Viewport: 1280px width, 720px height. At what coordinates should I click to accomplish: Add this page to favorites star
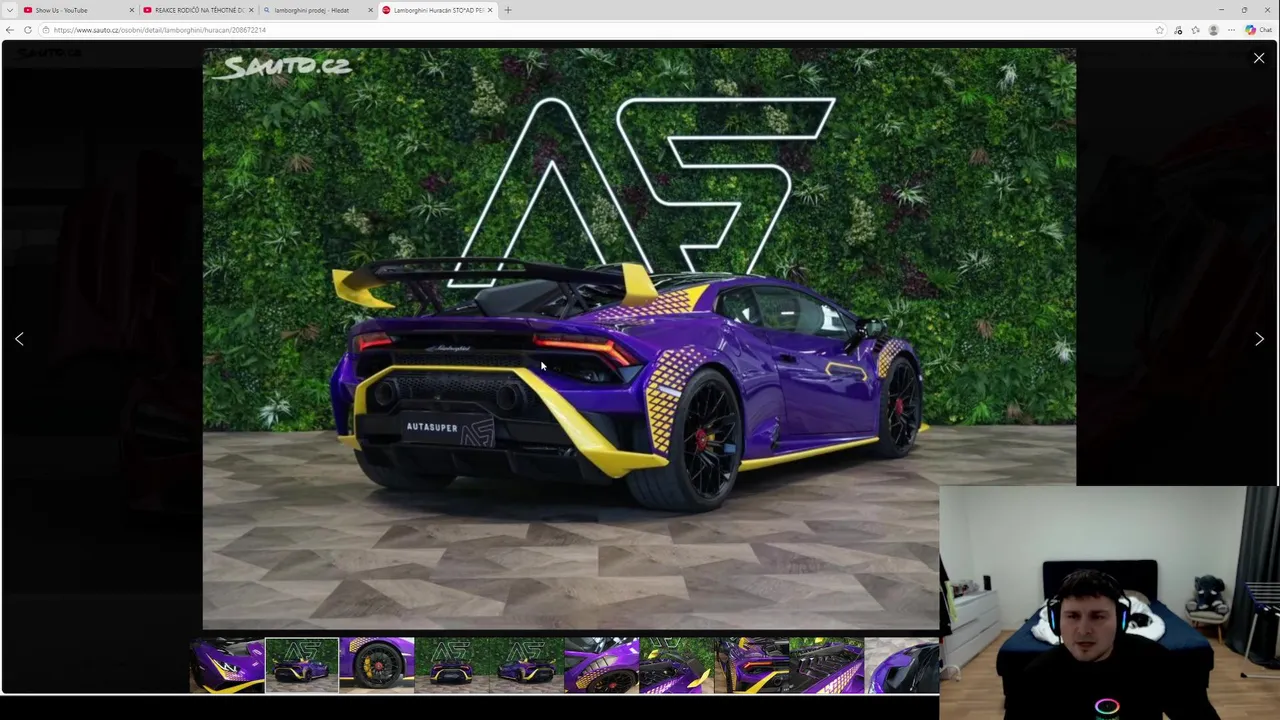[1160, 30]
